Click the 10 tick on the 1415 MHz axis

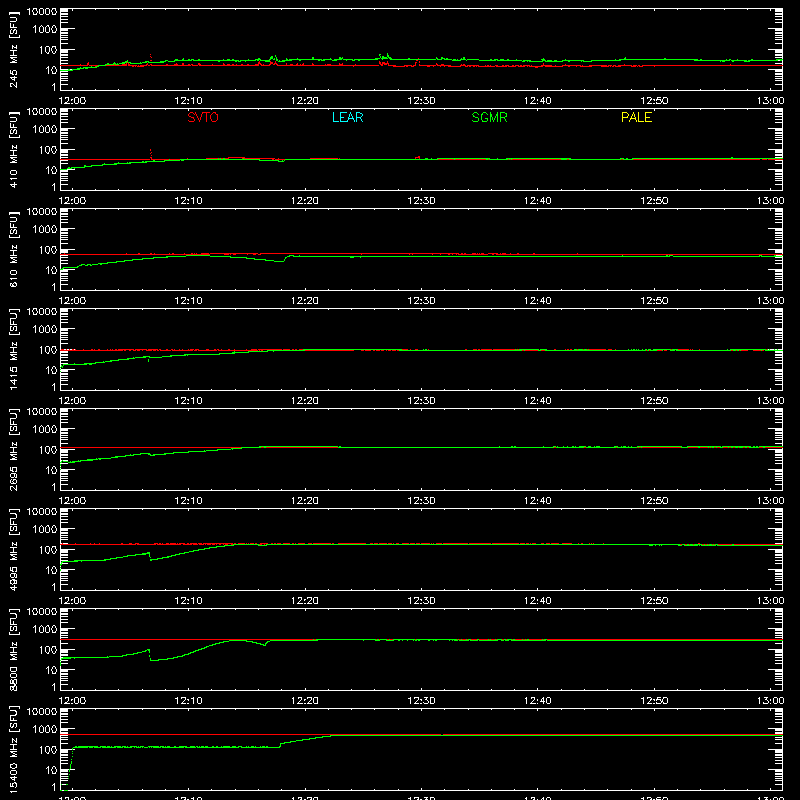51,370
